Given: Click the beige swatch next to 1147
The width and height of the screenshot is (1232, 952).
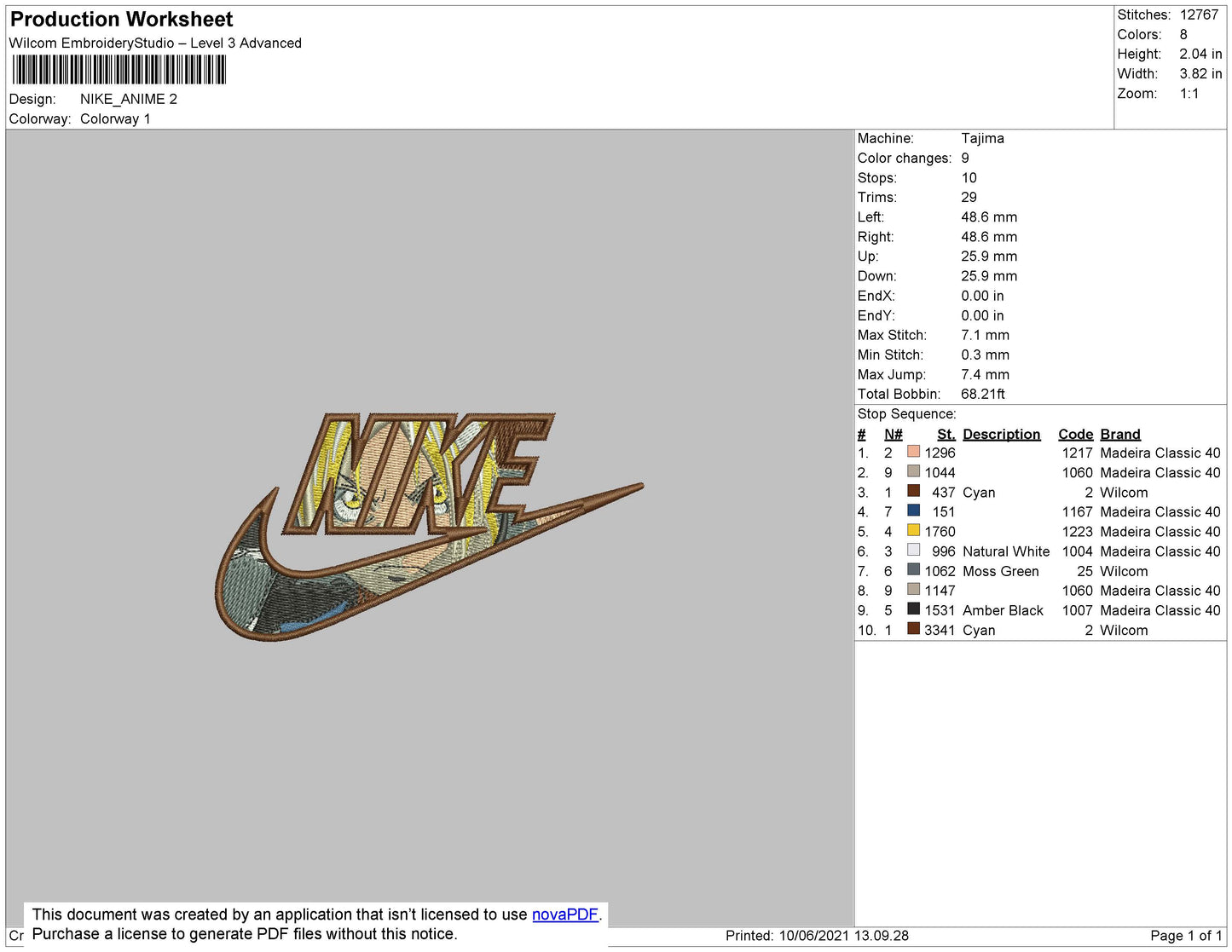Looking at the screenshot, I should click(x=913, y=590).
